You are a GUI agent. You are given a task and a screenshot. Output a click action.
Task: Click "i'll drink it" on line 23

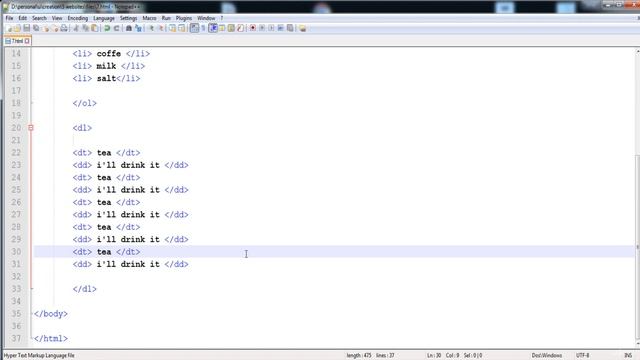click(128, 165)
